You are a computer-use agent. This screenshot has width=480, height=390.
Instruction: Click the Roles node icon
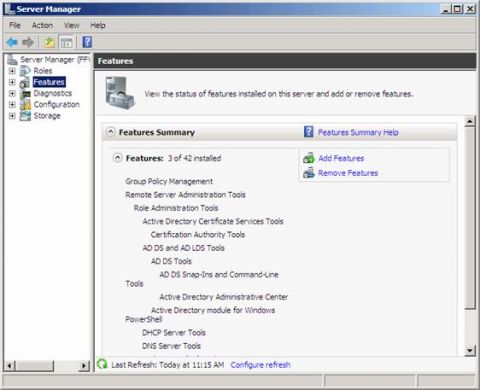pos(25,71)
